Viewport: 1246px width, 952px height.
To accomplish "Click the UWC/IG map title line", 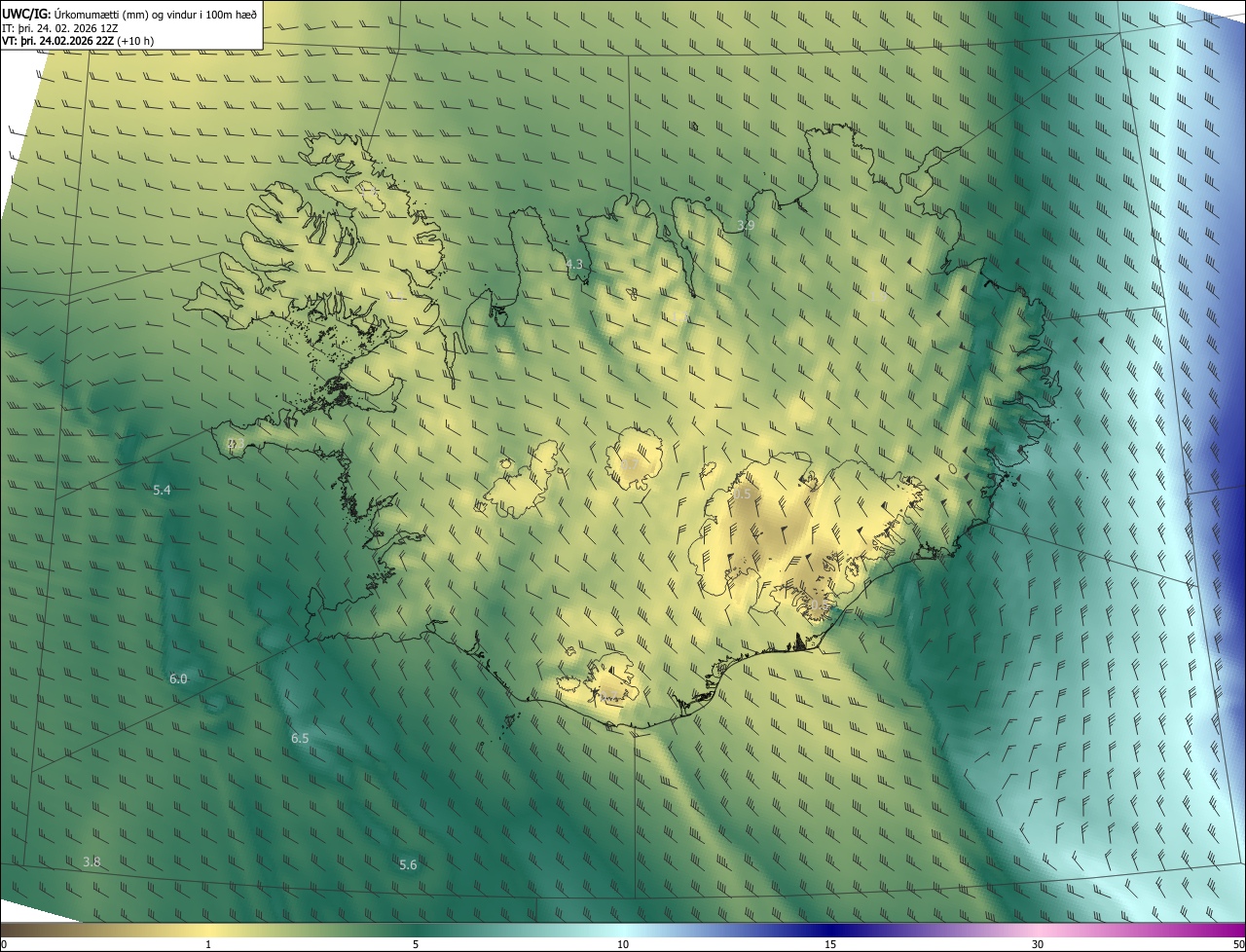I will (x=129, y=14).
